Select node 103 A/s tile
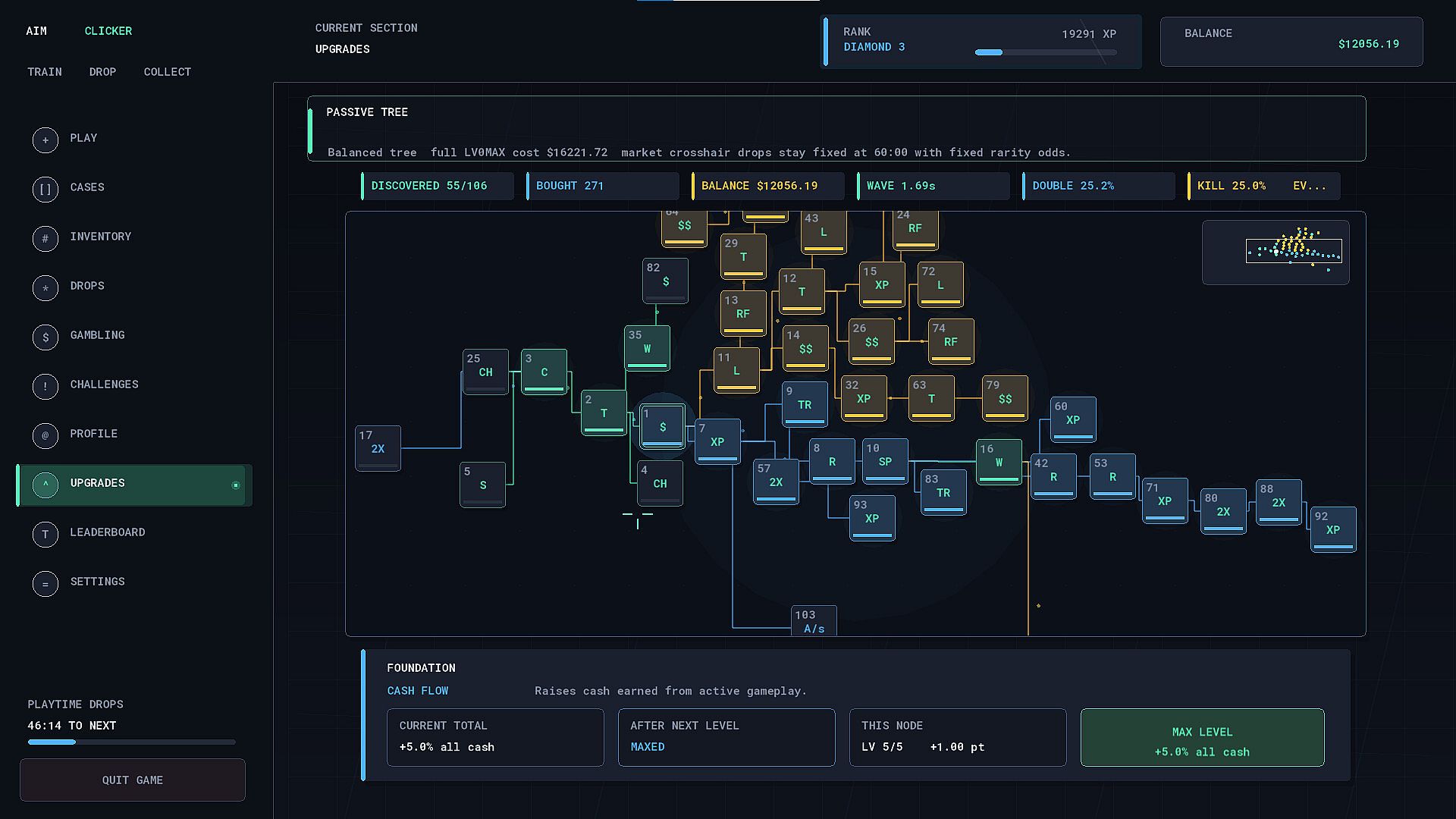Viewport: 1456px width, 819px height. pos(814,621)
